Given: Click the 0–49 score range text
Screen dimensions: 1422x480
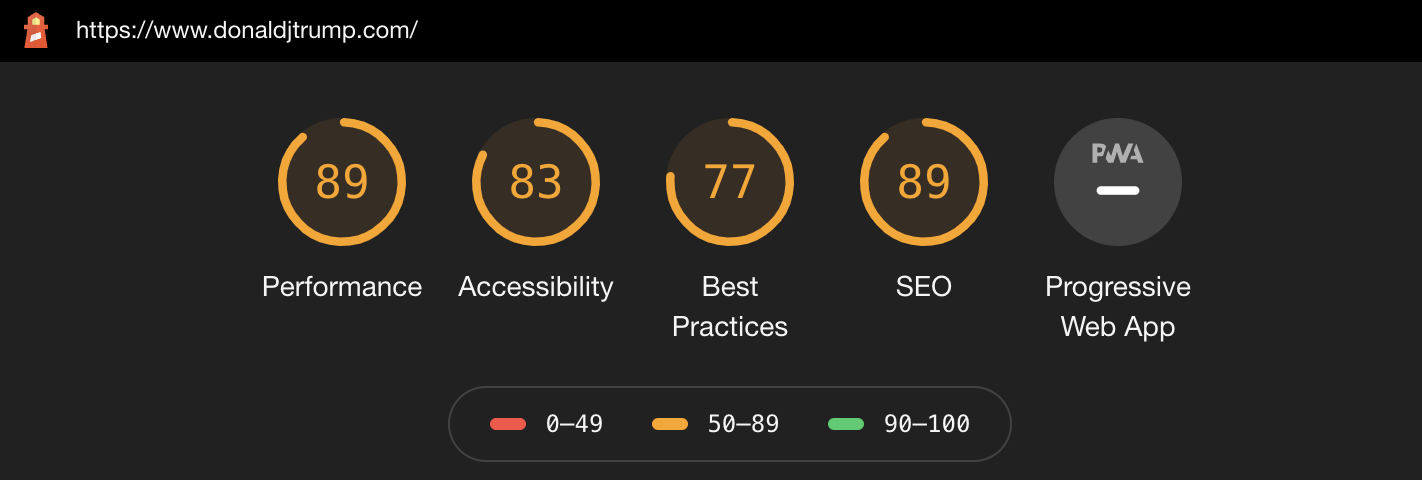Looking at the screenshot, I should [x=575, y=424].
